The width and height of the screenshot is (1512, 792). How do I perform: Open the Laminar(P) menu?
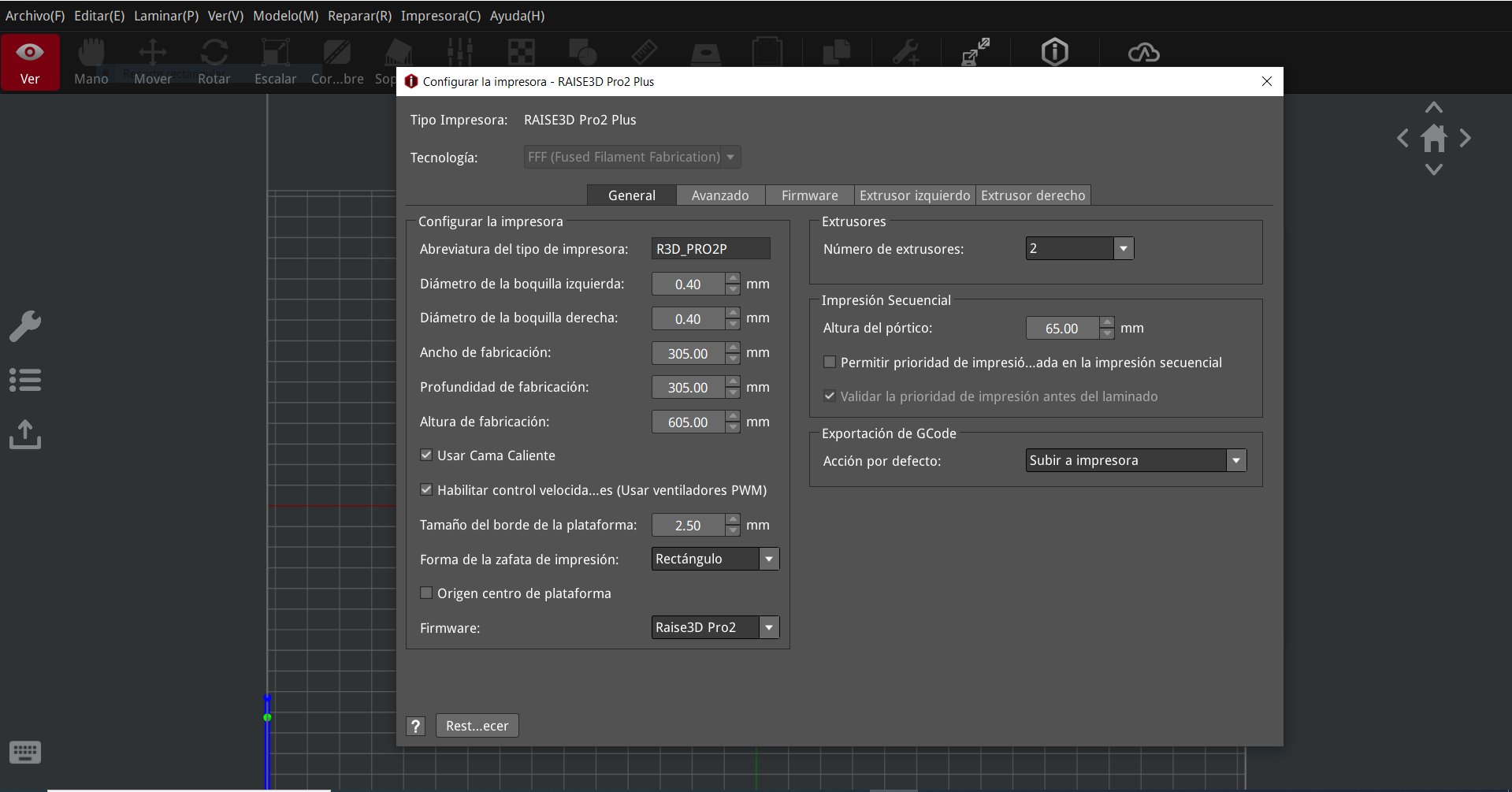166,16
